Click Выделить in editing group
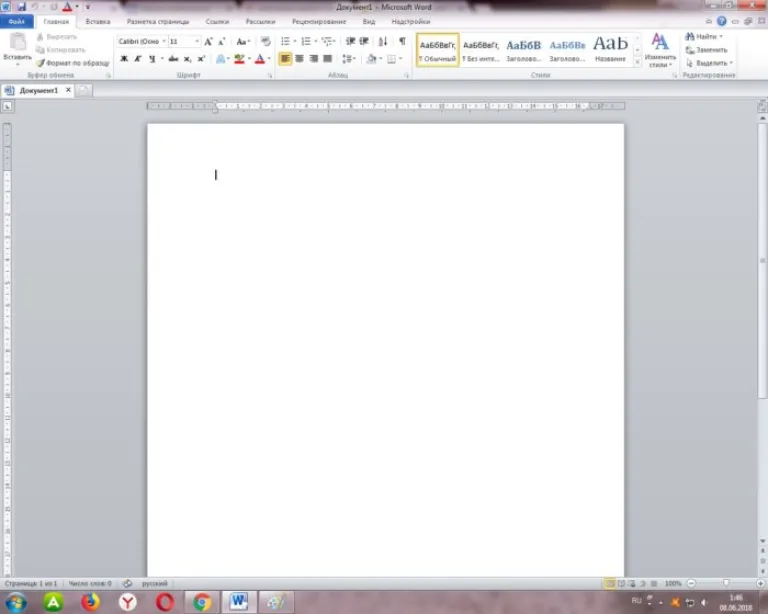This screenshot has width=768, height=614. point(709,63)
